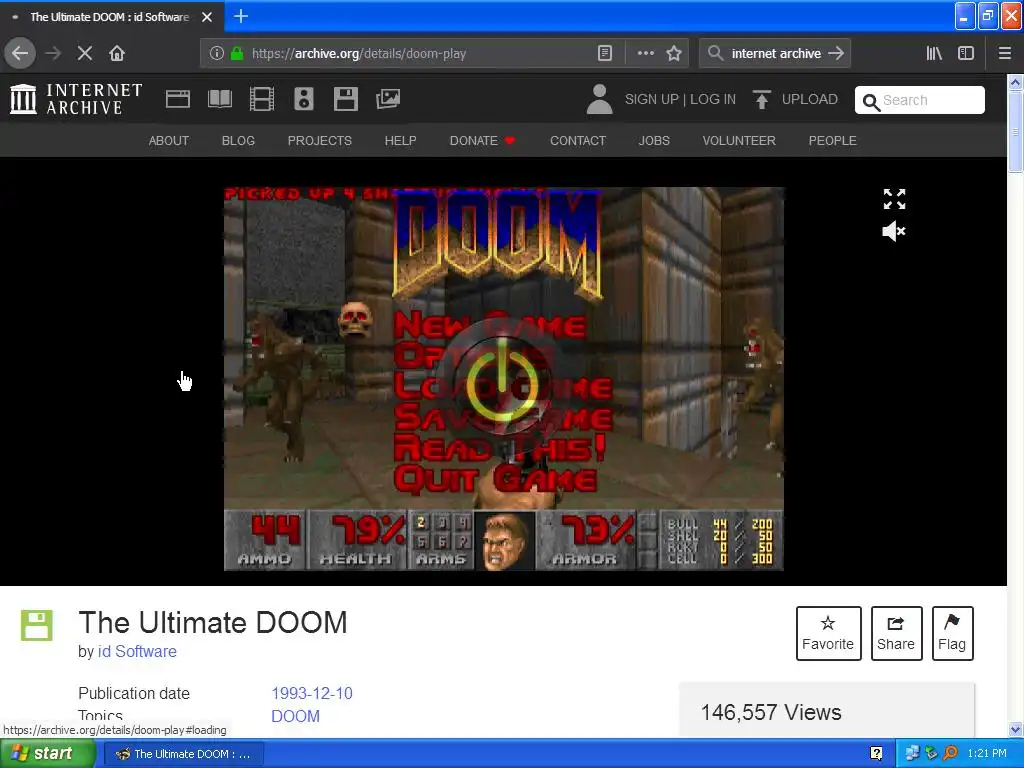
Task: Click the taskbar clock showing 1:21 PM
Action: coord(987,754)
